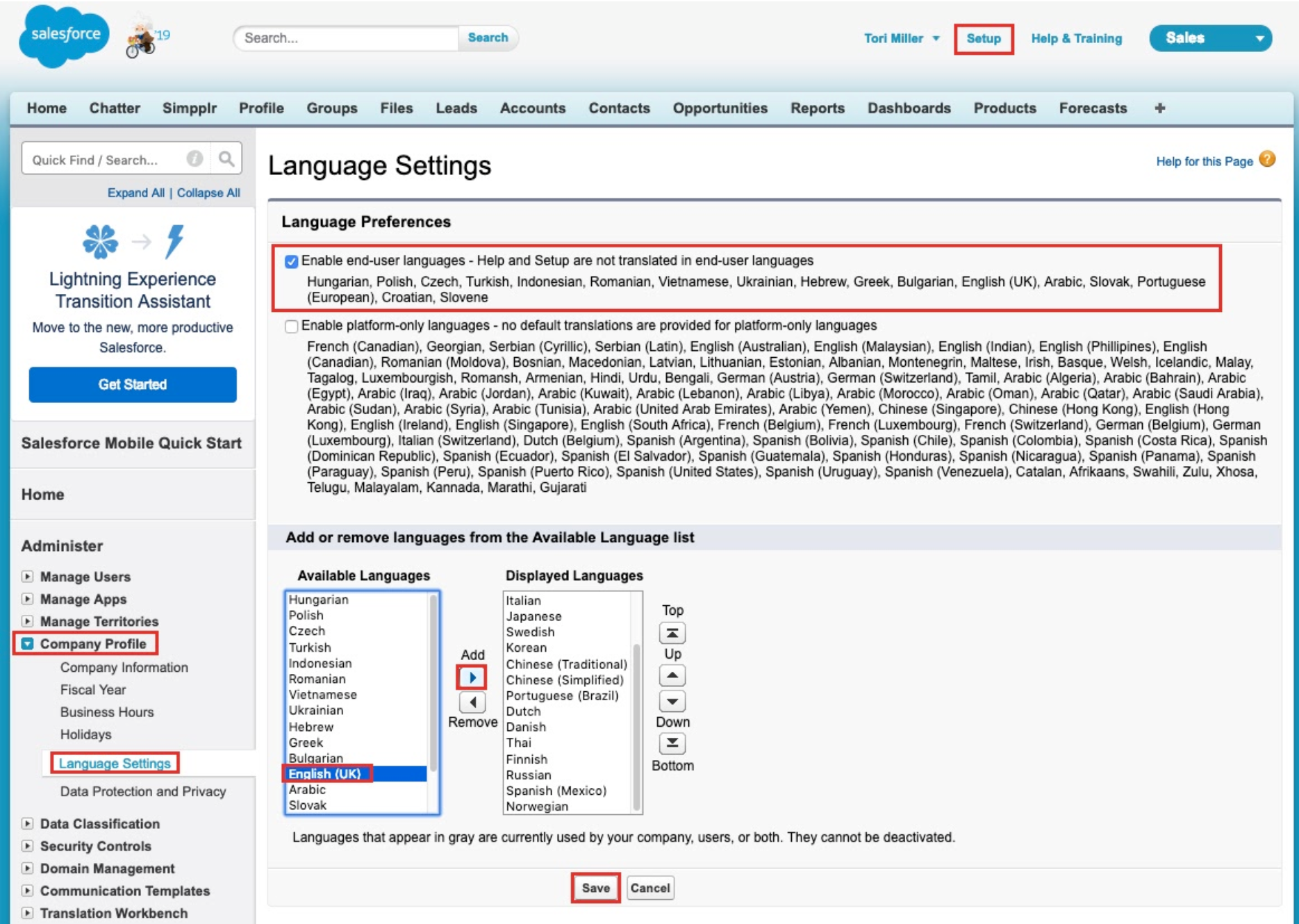Expand the Translation Workbench section
The width and height of the screenshot is (1299, 924).
tap(27, 913)
